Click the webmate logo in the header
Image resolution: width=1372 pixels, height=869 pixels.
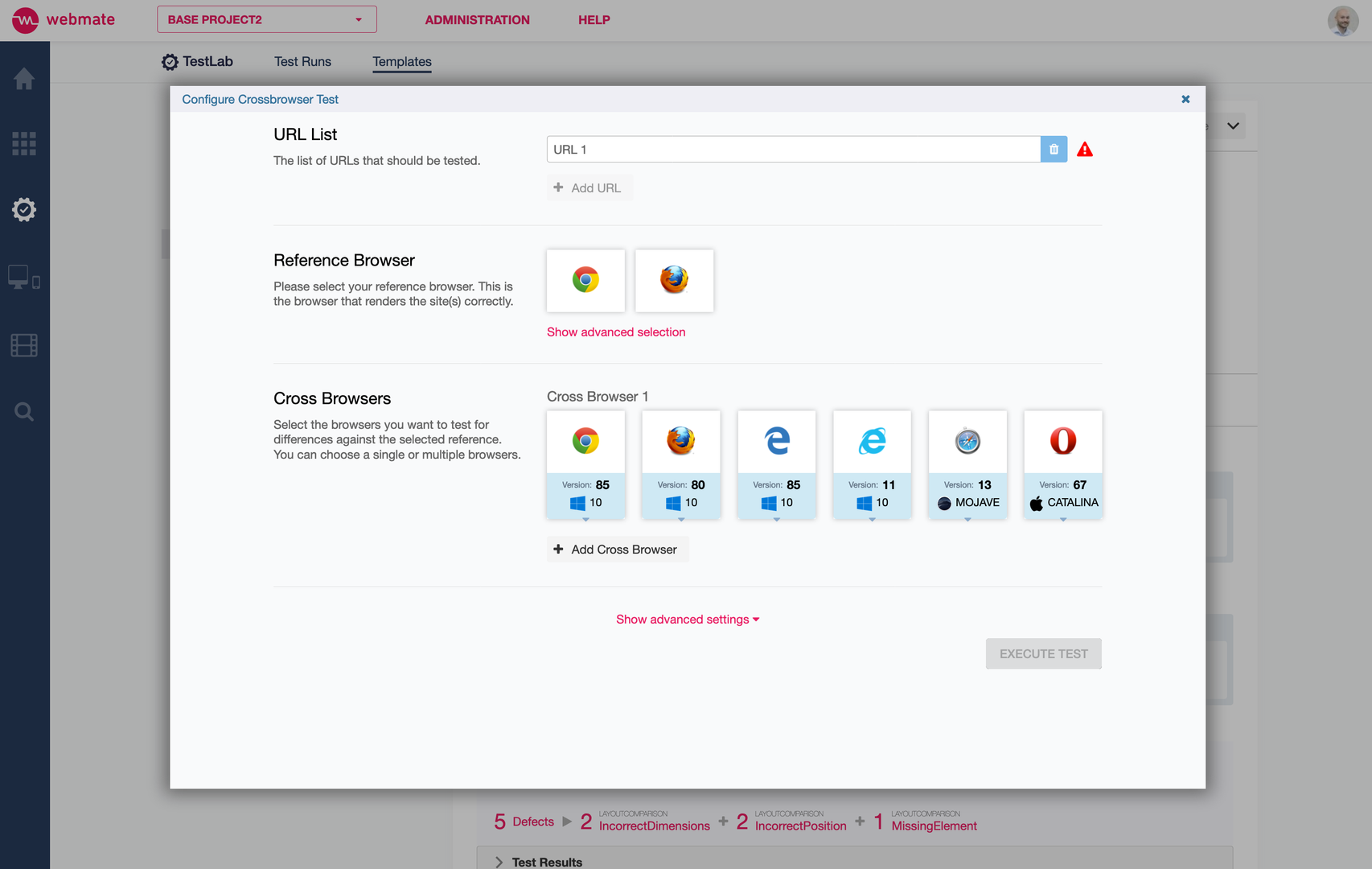click(x=64, y=20)
